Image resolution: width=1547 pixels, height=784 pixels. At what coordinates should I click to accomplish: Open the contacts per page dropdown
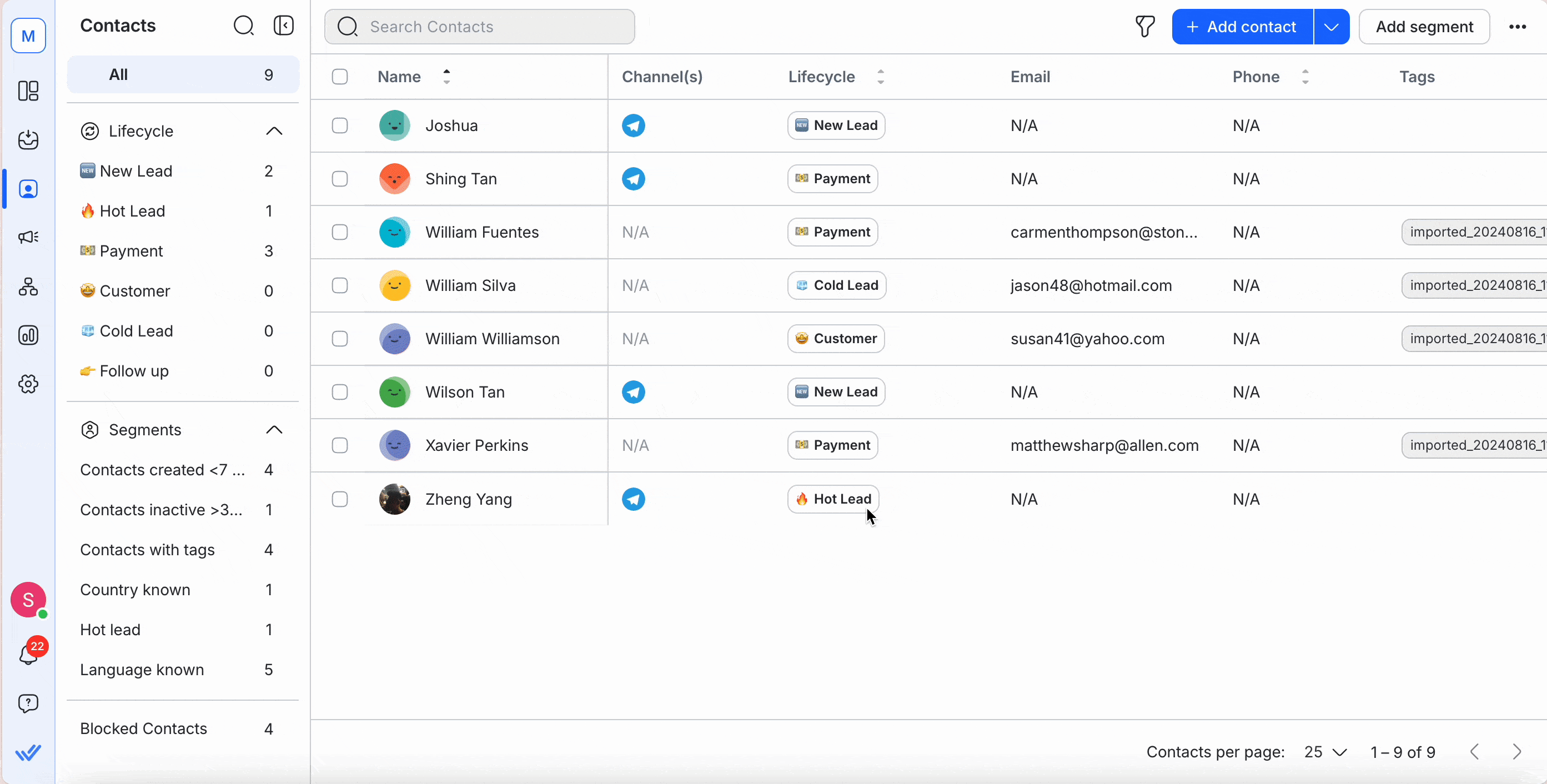coord(1325,752)
